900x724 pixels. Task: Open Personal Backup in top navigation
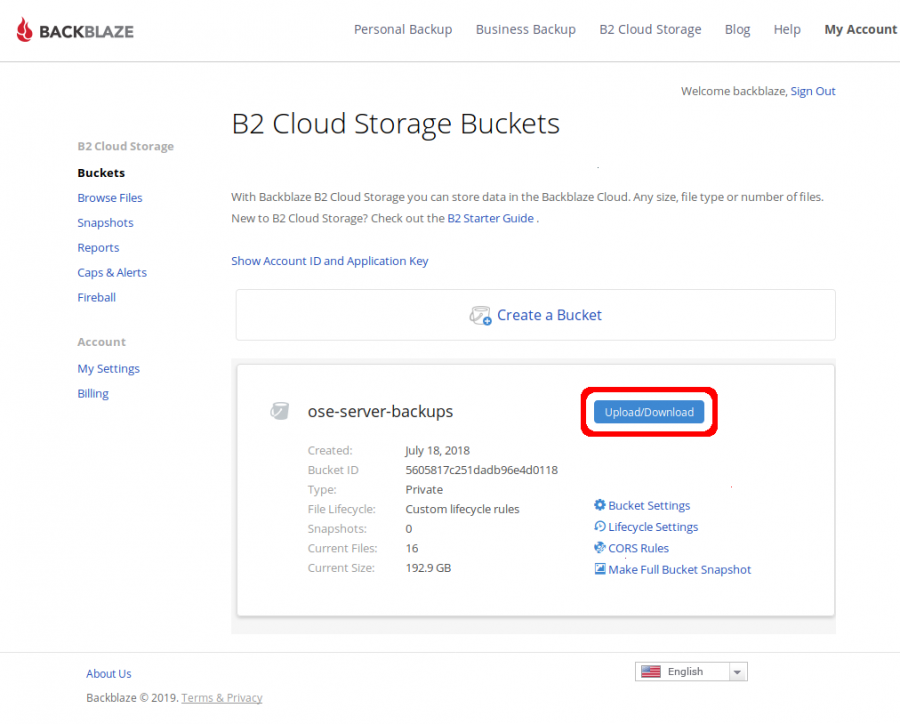(x=403, y=30)
